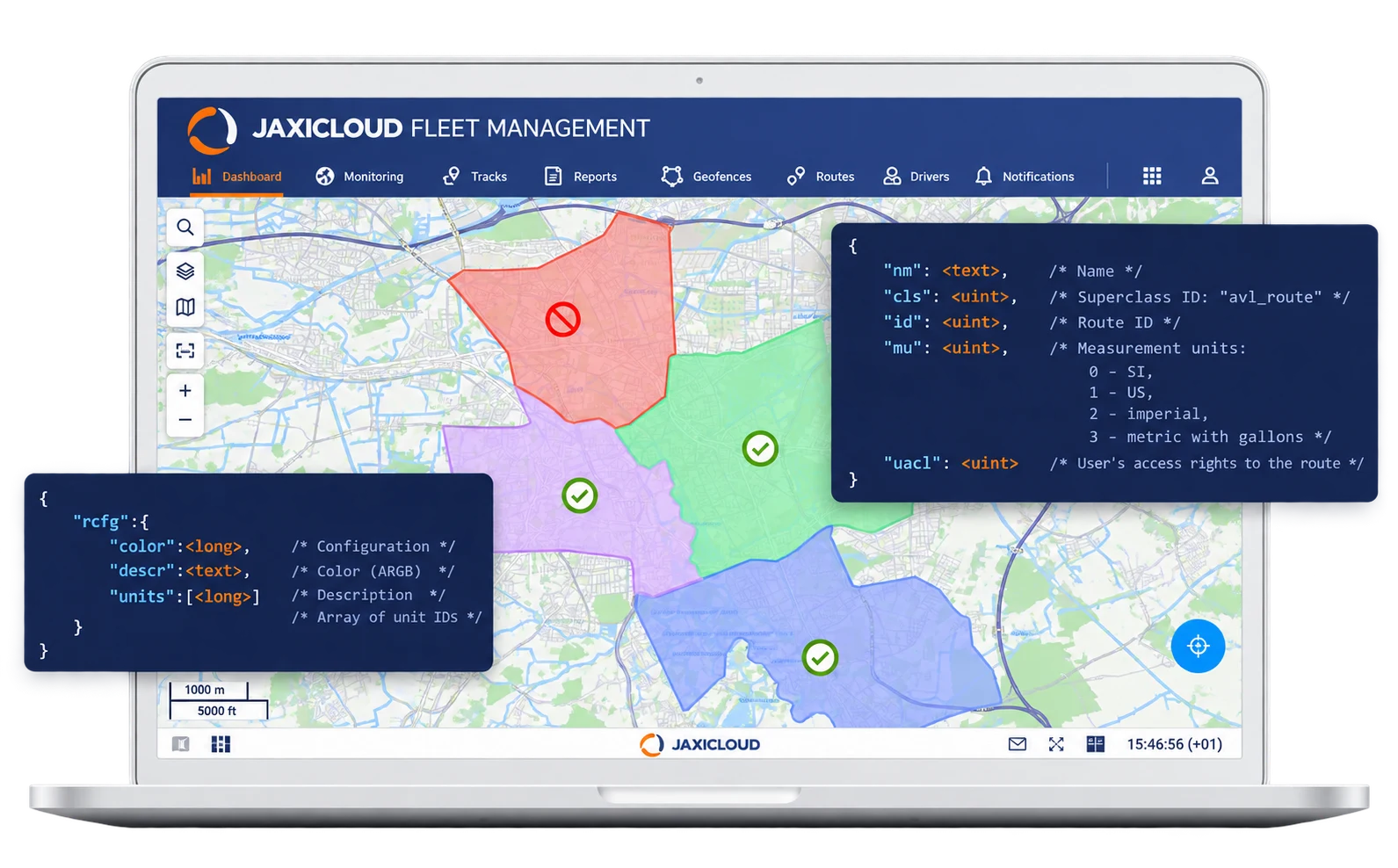1398x868 pixels.
Task: Click the "uacl" key in code panel
Action: [x=911, y=463]
